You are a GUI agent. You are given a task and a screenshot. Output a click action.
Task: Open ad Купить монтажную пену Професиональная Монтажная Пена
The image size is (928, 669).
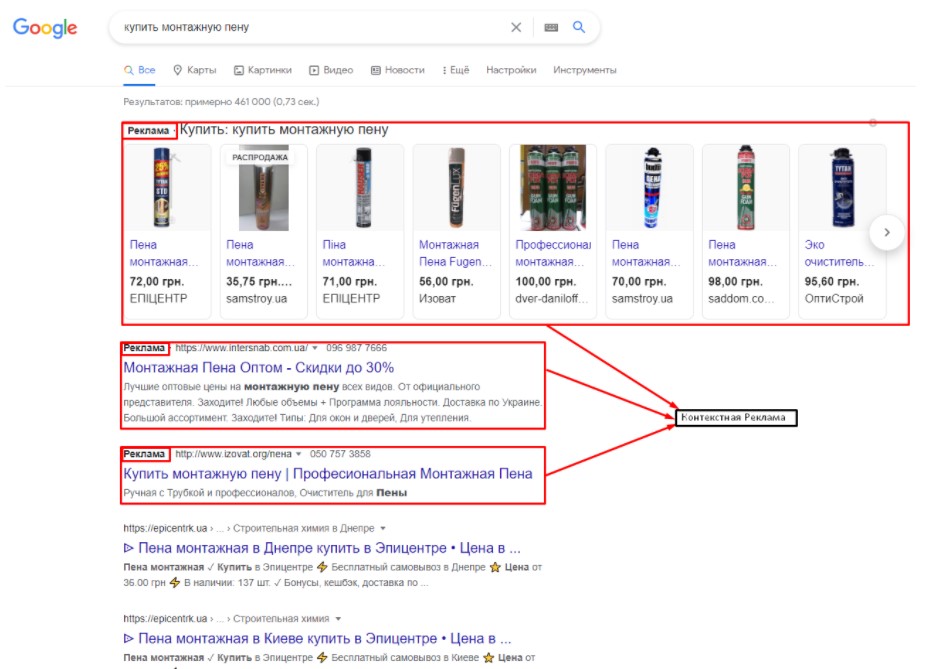click(x=328, y=474)
